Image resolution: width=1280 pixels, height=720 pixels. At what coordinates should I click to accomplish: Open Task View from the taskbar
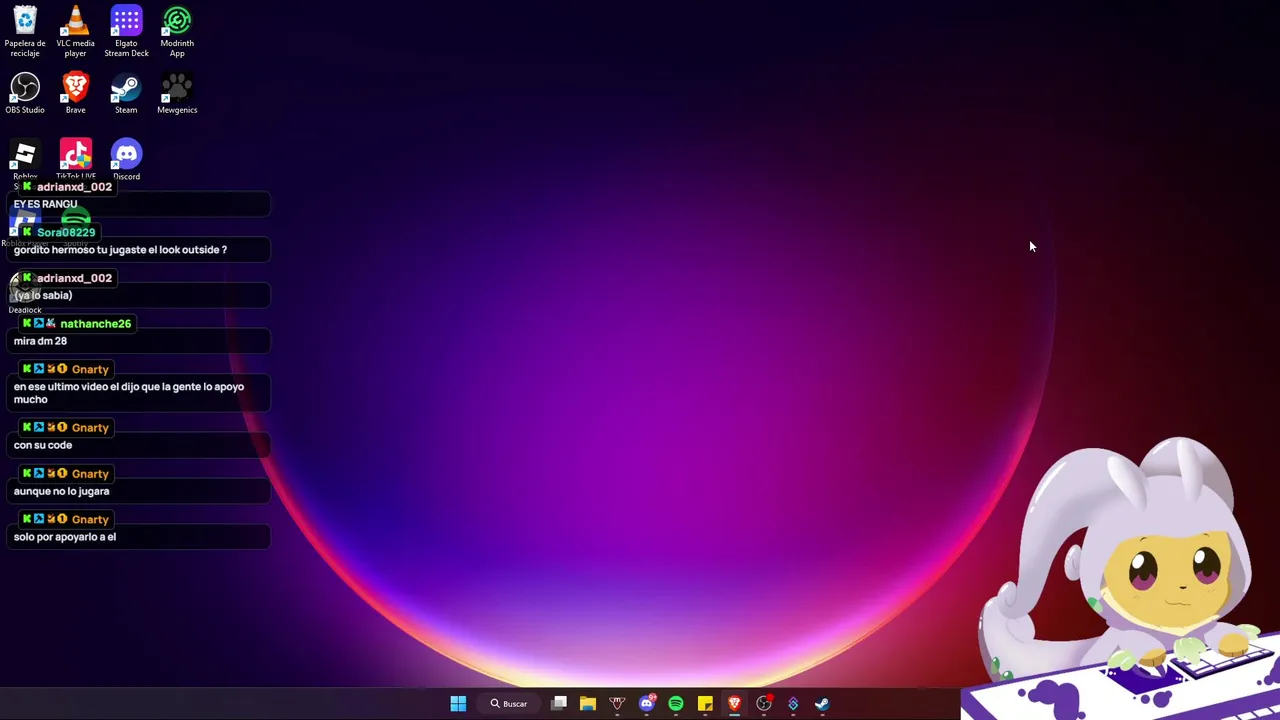559,704
